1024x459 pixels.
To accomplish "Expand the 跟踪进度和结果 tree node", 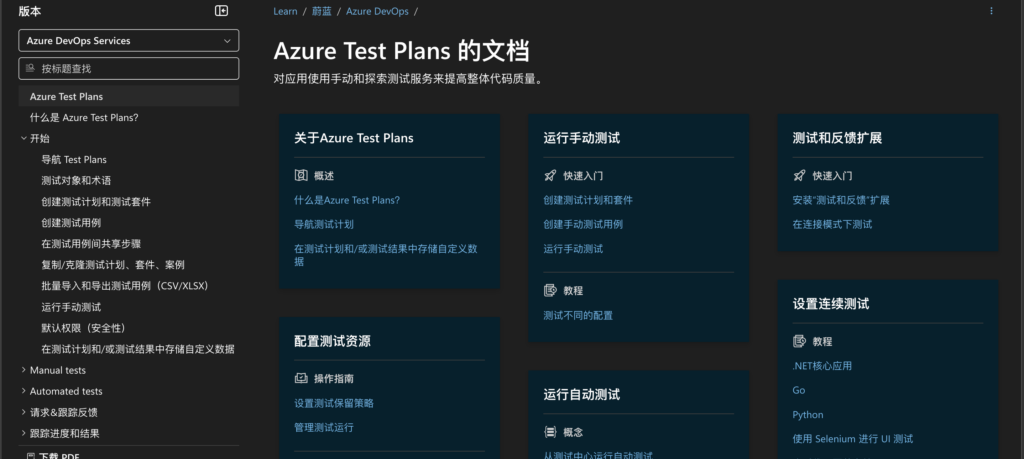I will (x=23, y=433).
